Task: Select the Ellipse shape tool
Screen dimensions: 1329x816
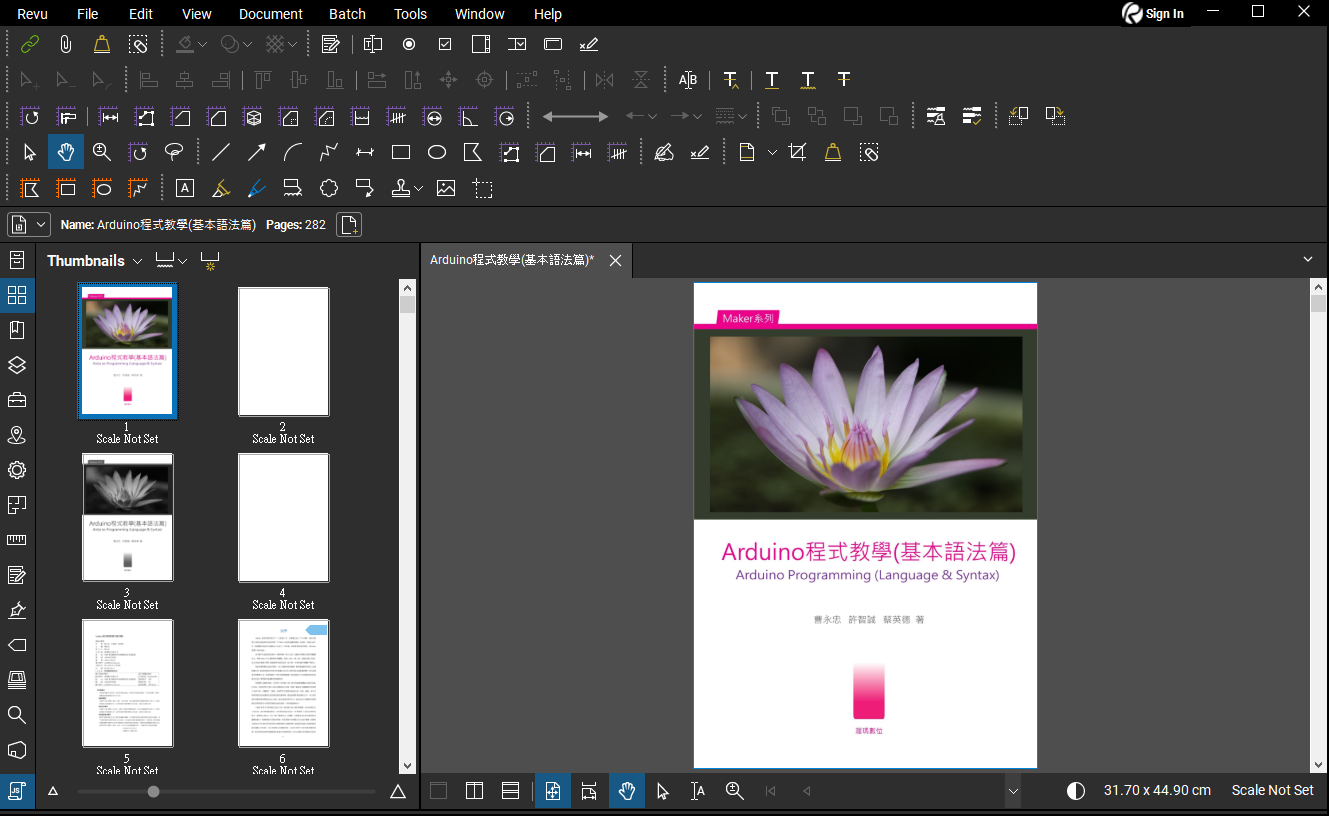Action: click(x=437, y=152)
